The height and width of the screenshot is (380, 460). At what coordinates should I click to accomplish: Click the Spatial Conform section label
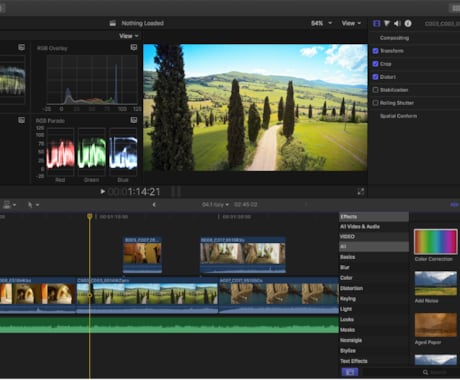click(x=398, y=116)
